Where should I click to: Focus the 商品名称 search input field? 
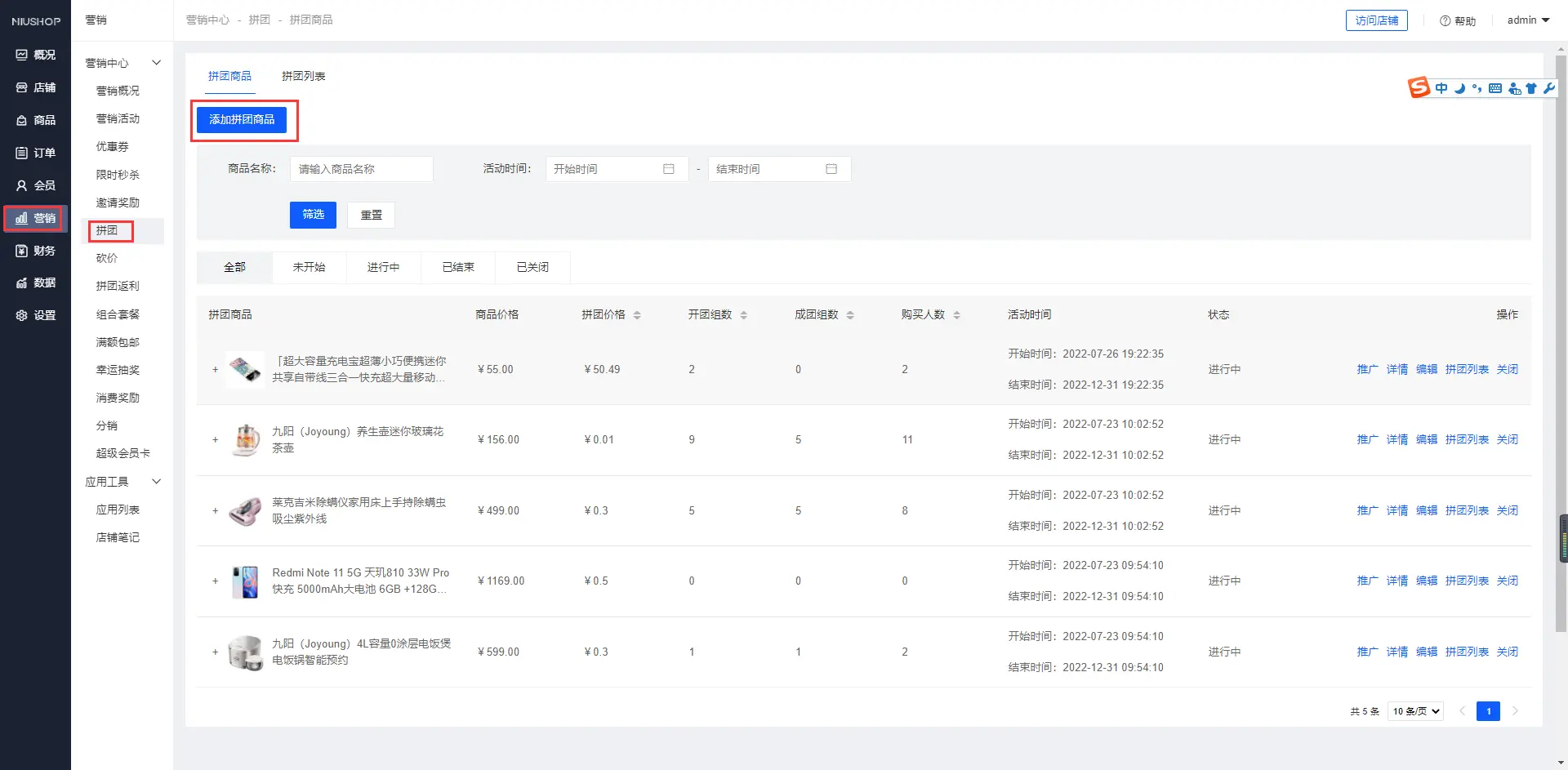(361, 169)
